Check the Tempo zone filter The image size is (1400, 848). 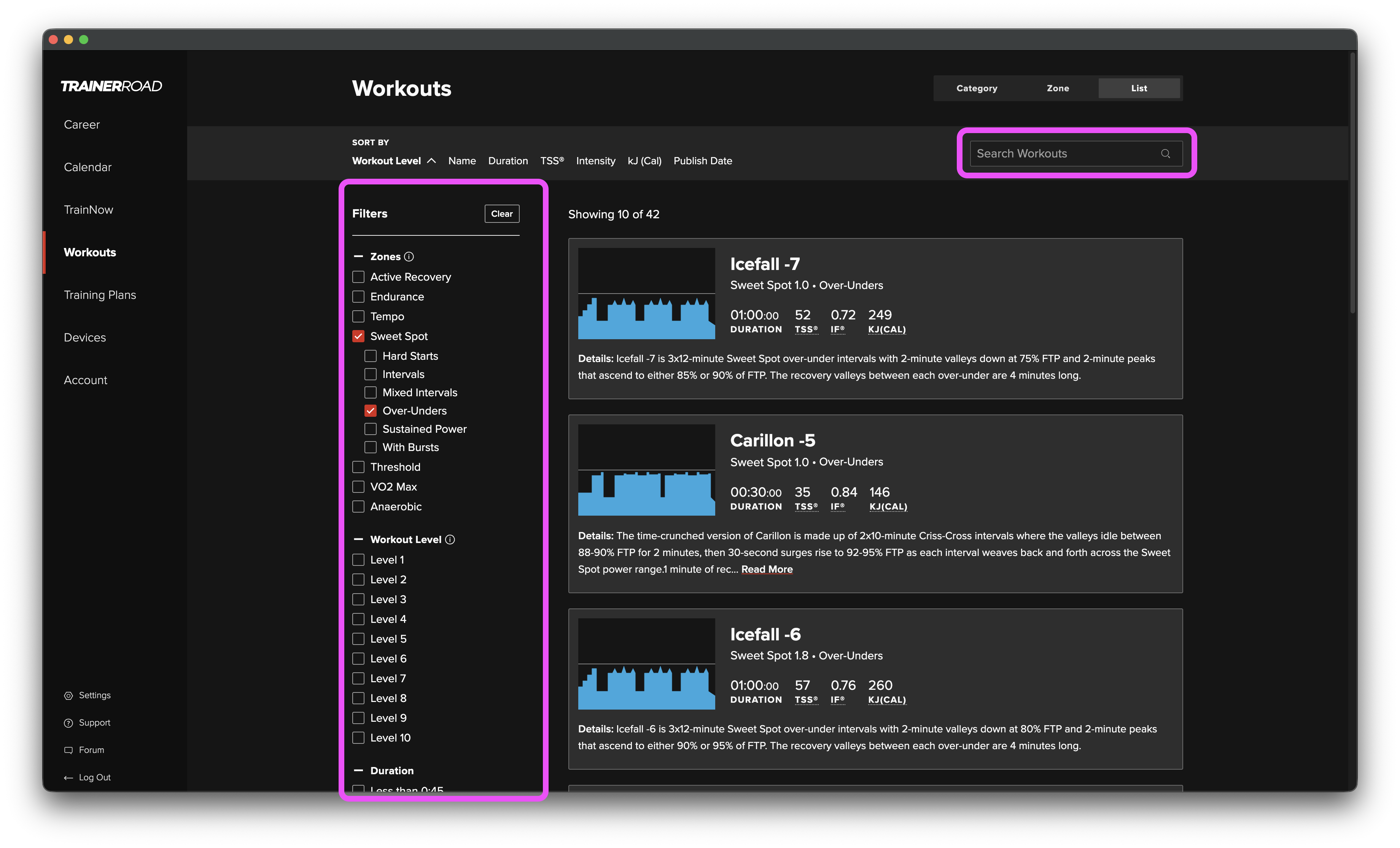[x=358, y=316]
